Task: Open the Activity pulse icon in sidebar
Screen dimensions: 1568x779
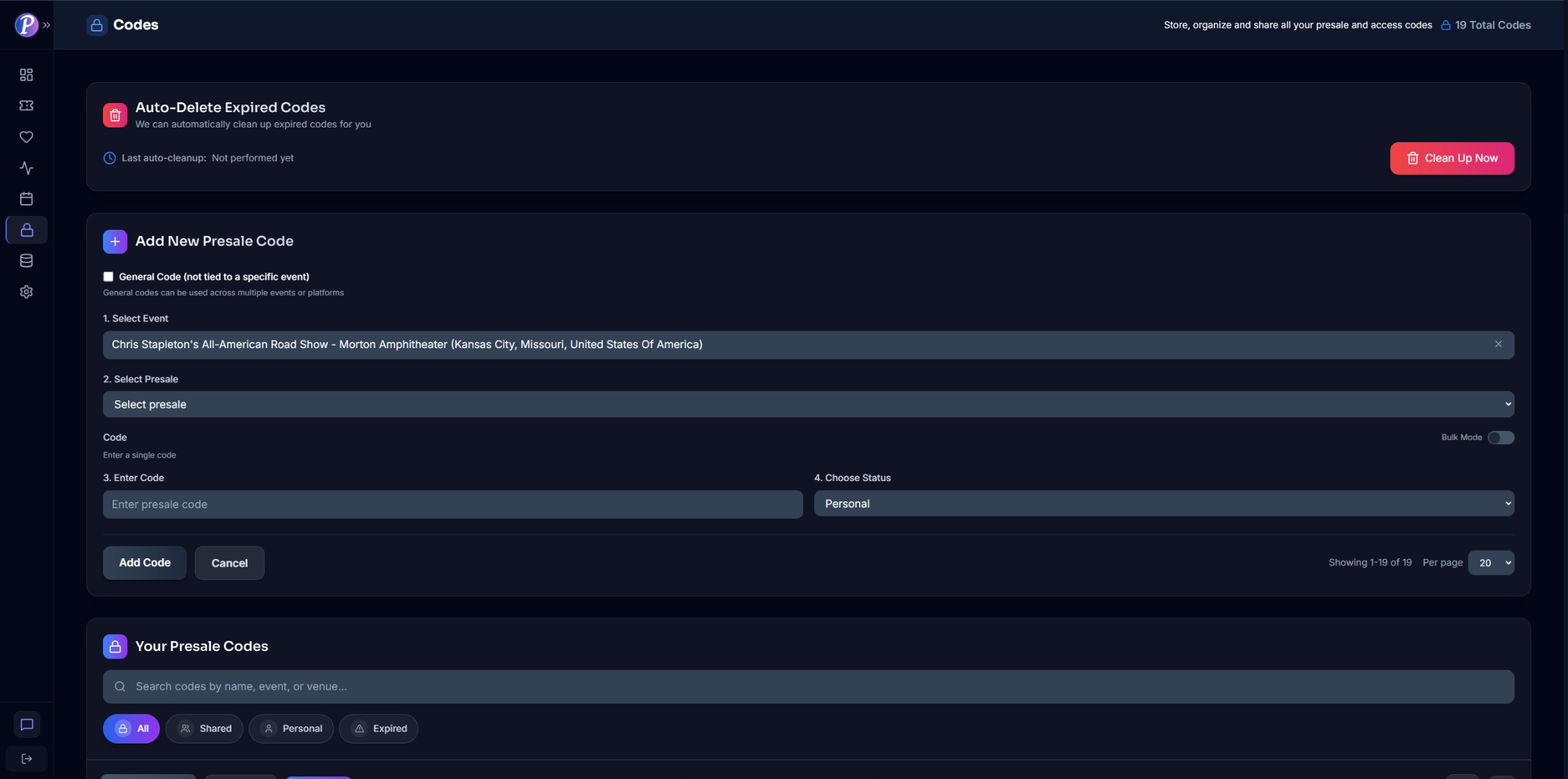Action: pyautogui.click(x=26, y=168)
